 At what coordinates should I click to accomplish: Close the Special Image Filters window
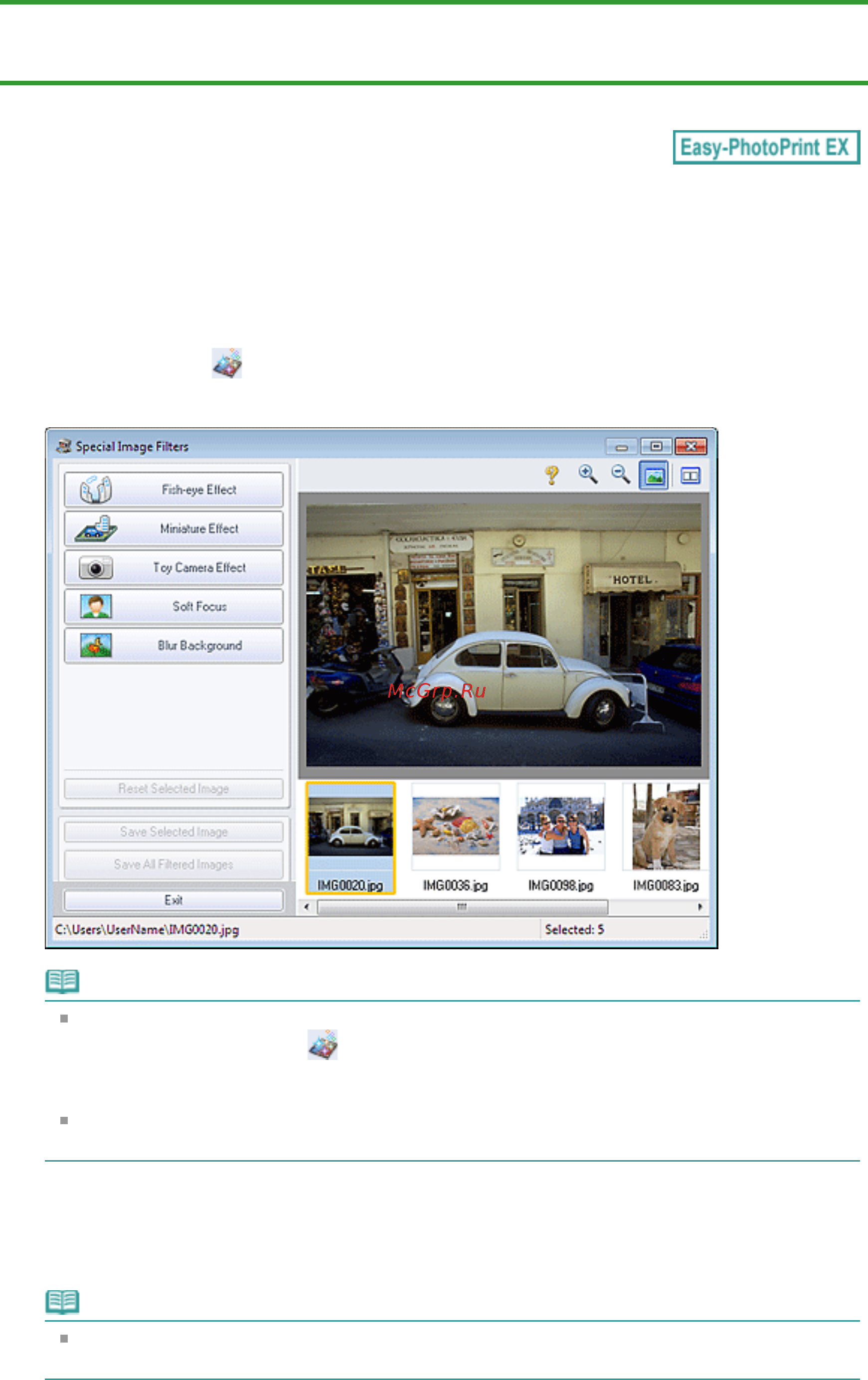[x=691, y=446]
